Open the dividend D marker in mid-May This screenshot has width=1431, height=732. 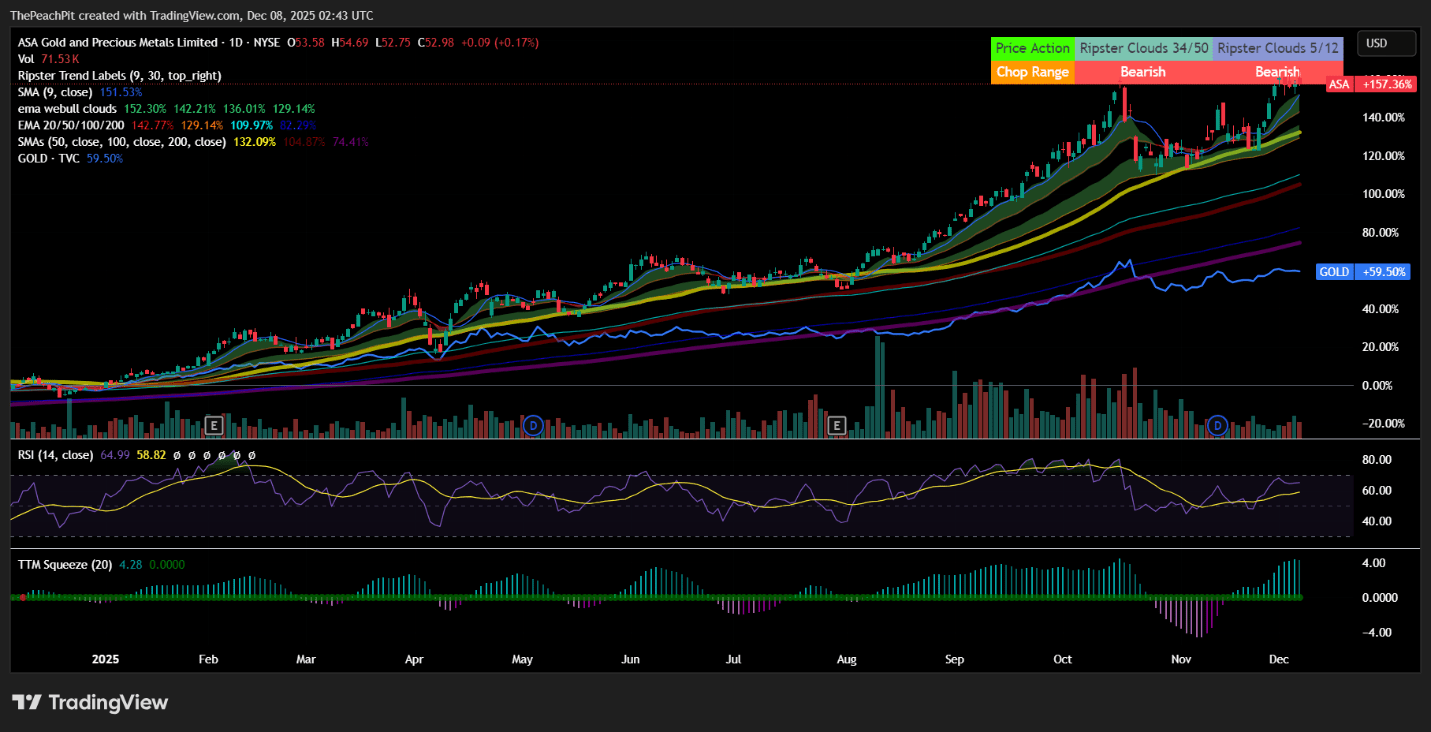533,426
